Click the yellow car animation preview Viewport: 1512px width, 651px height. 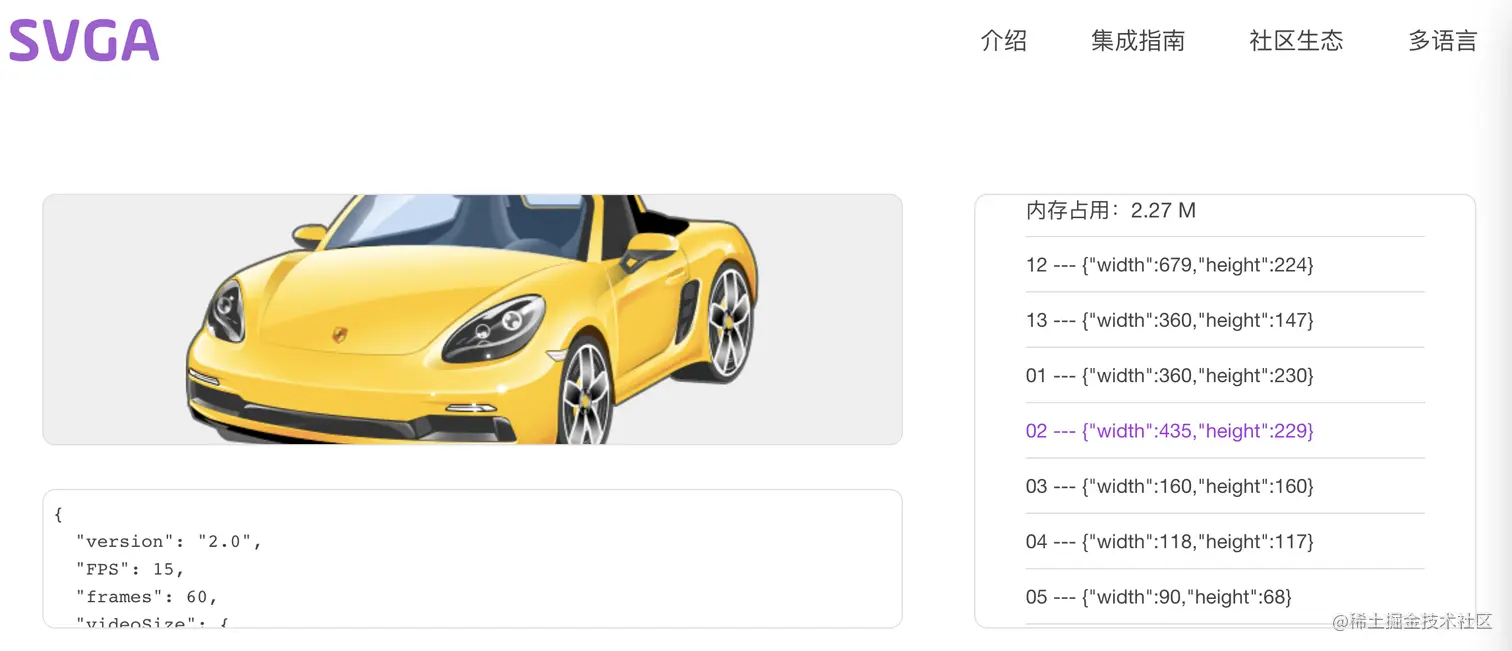(472, 319)
